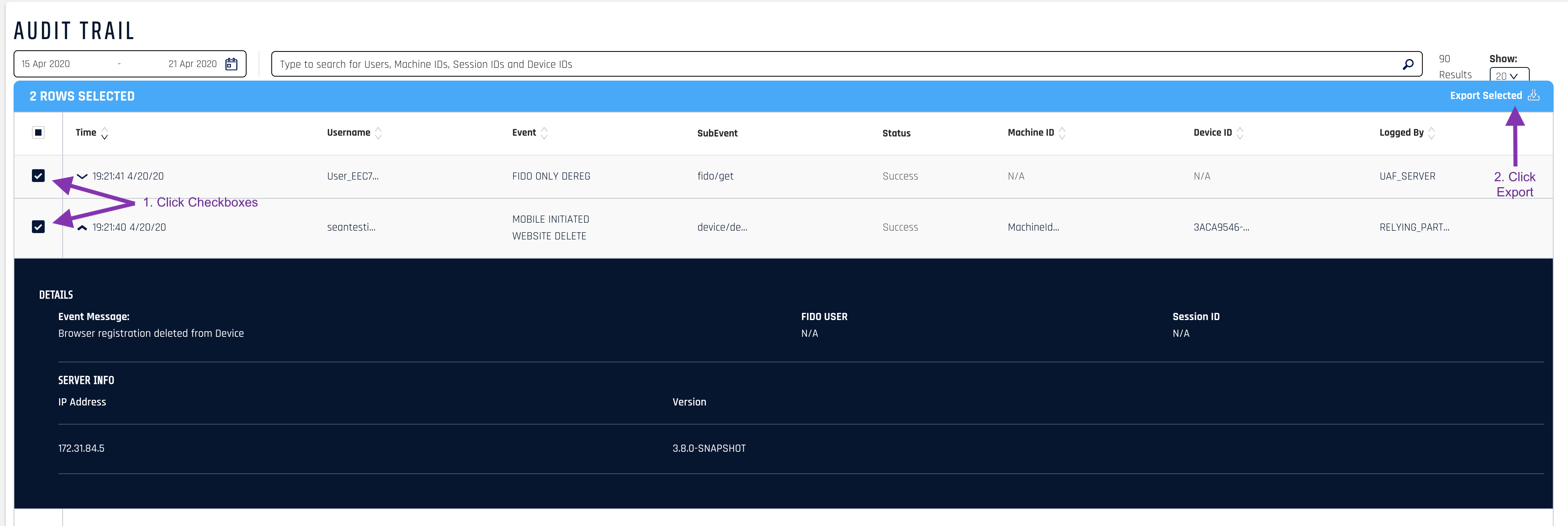The image size is (1568, 526).
Task: Click the 15 Apr 2020 start date
Action: (45, 64)
